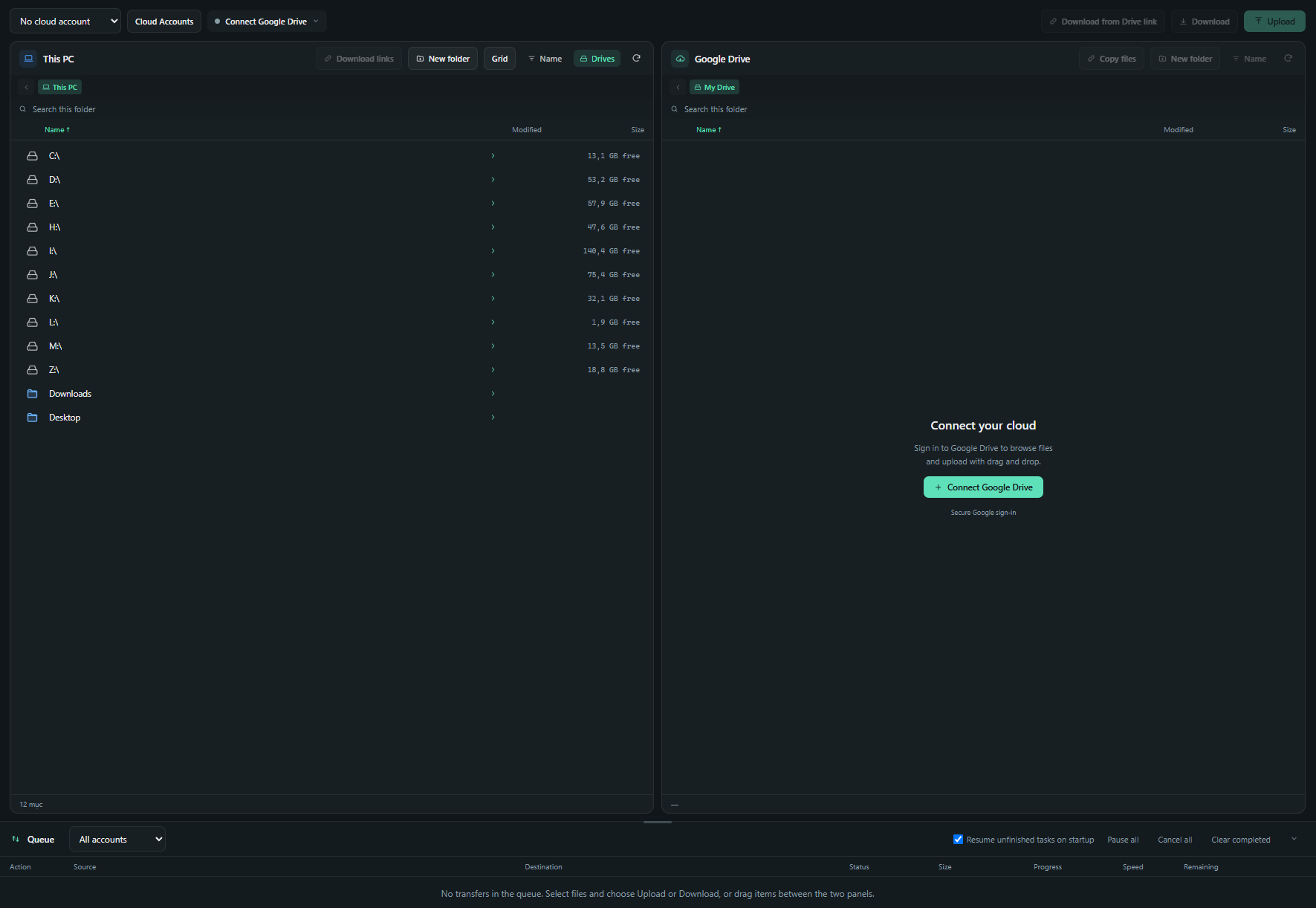Screen dimensions: 1316x908
Task: Click Cancel all transfers
Action: click(x=1175, y=840)
